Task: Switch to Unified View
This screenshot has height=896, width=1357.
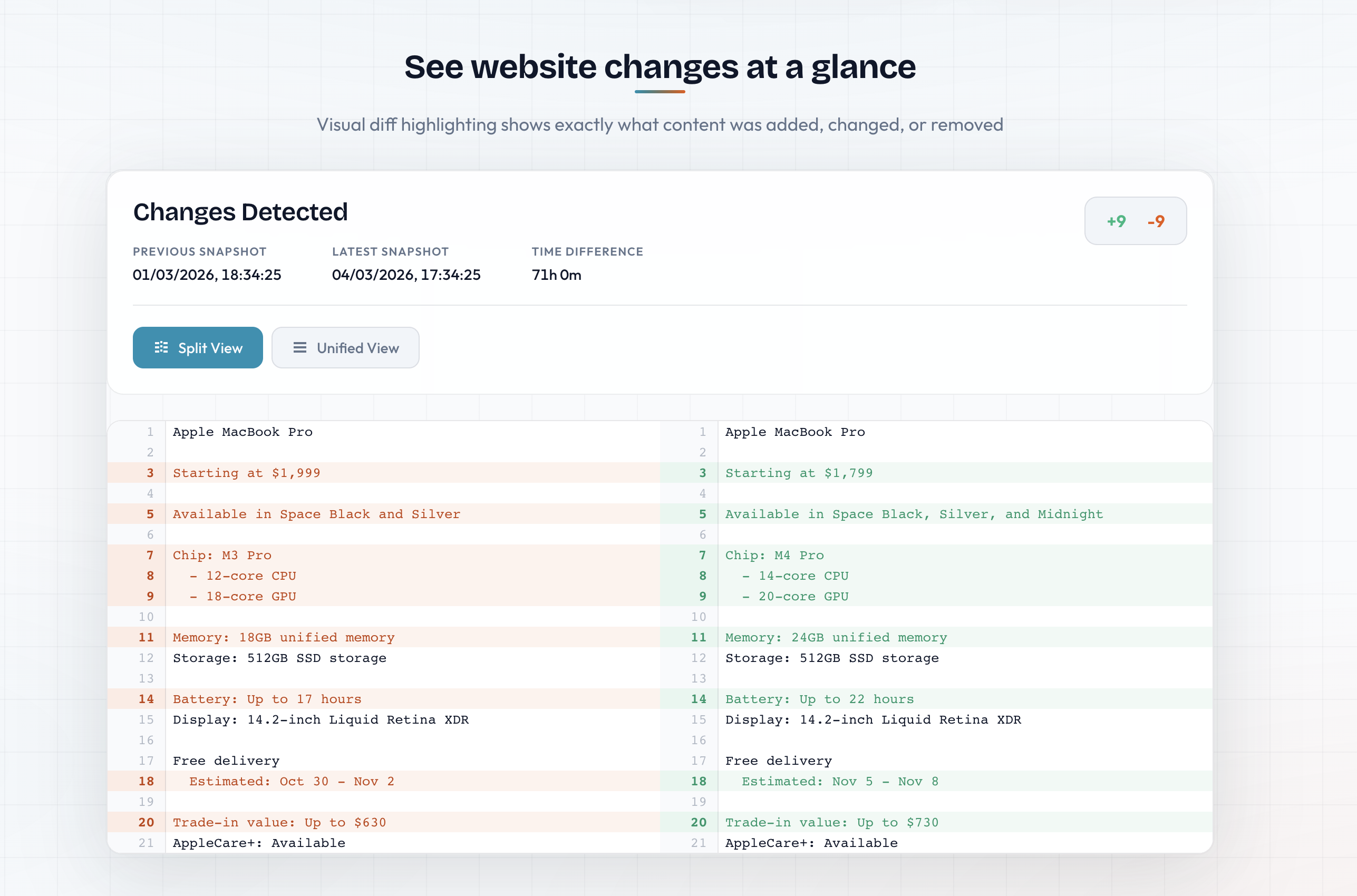Action: pos(345,347)
